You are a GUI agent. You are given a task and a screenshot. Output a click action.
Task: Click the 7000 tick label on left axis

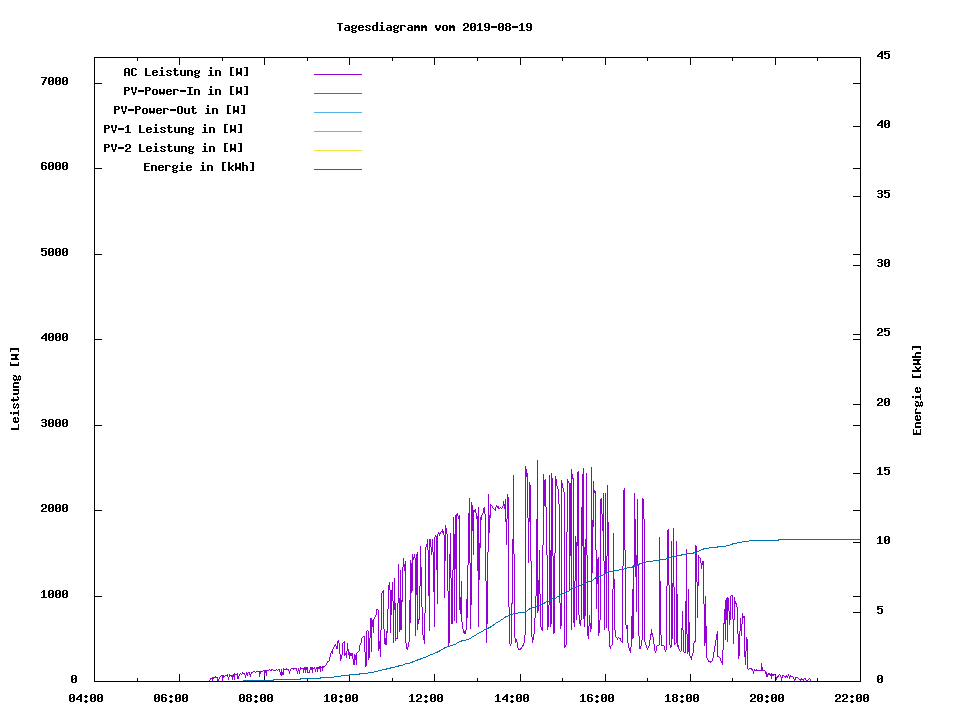pos(54,81)
